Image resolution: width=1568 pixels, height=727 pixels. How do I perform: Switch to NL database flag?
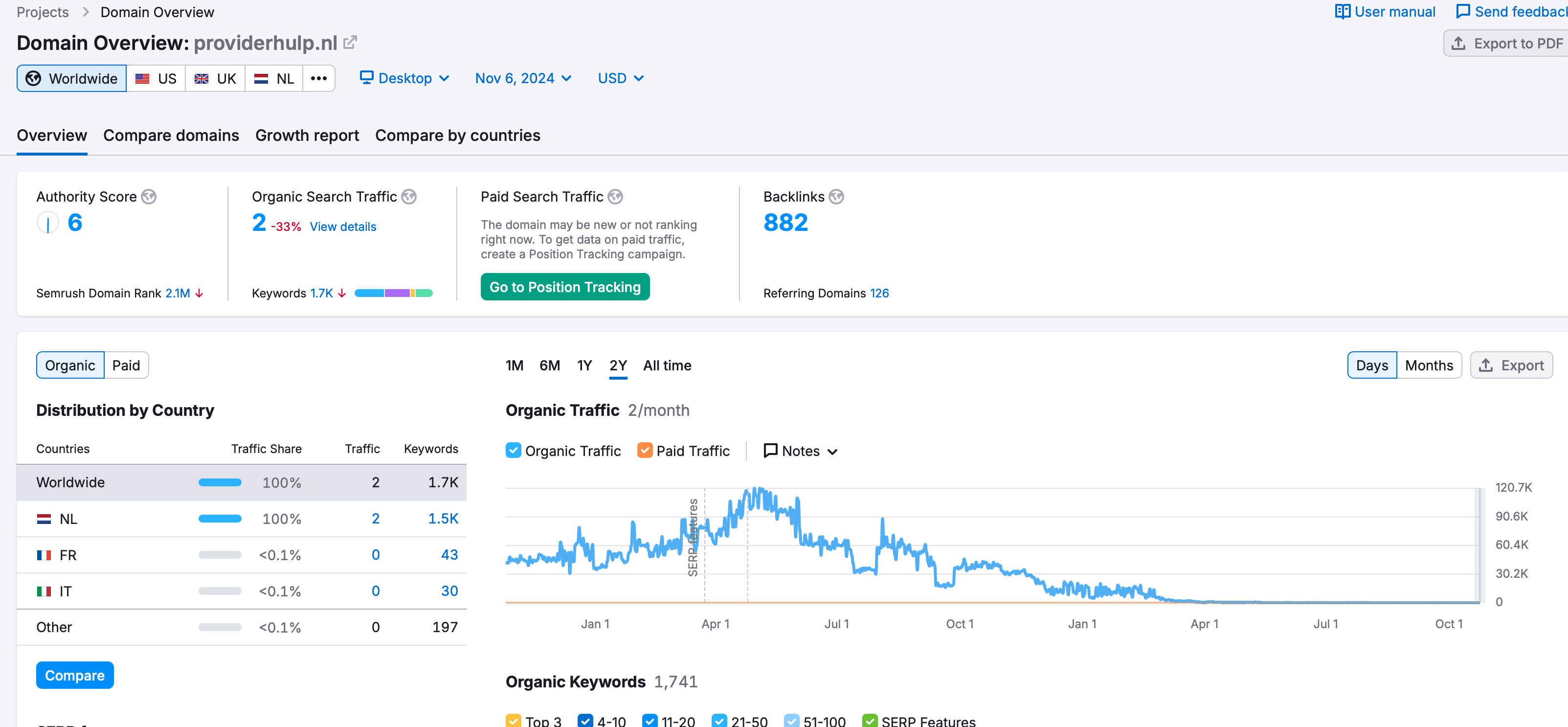(x=274, y=79)
